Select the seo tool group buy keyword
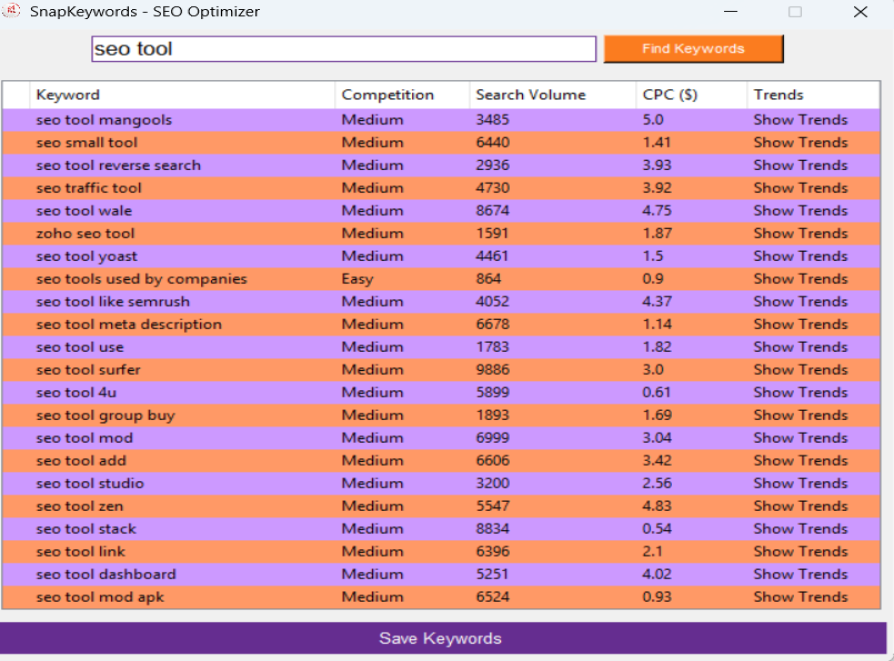The width and height of the screenshot is (894, 661). pos(105,415)
